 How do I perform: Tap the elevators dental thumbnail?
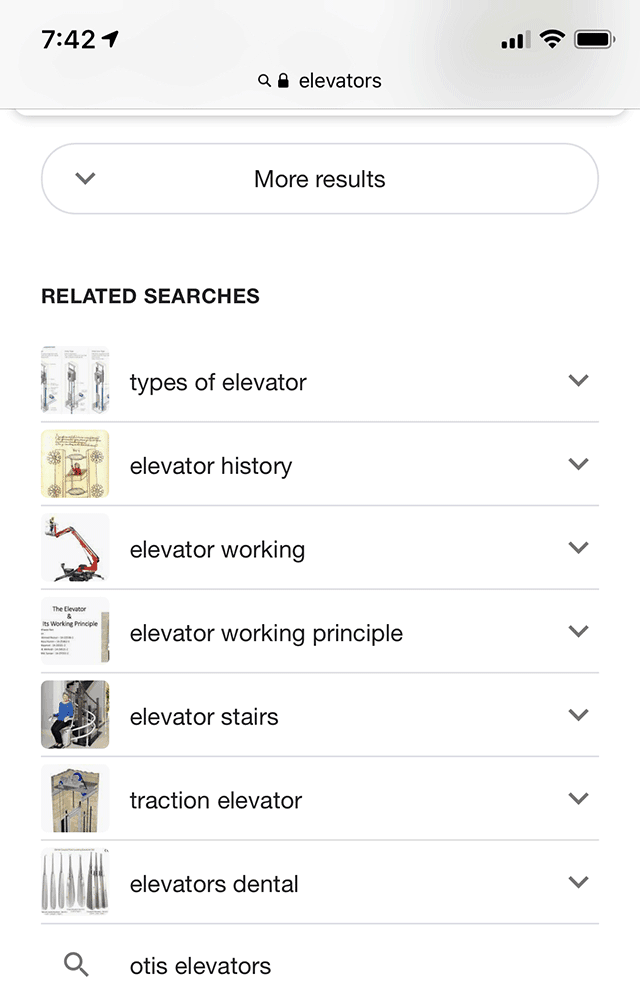[x=75, y=882]
